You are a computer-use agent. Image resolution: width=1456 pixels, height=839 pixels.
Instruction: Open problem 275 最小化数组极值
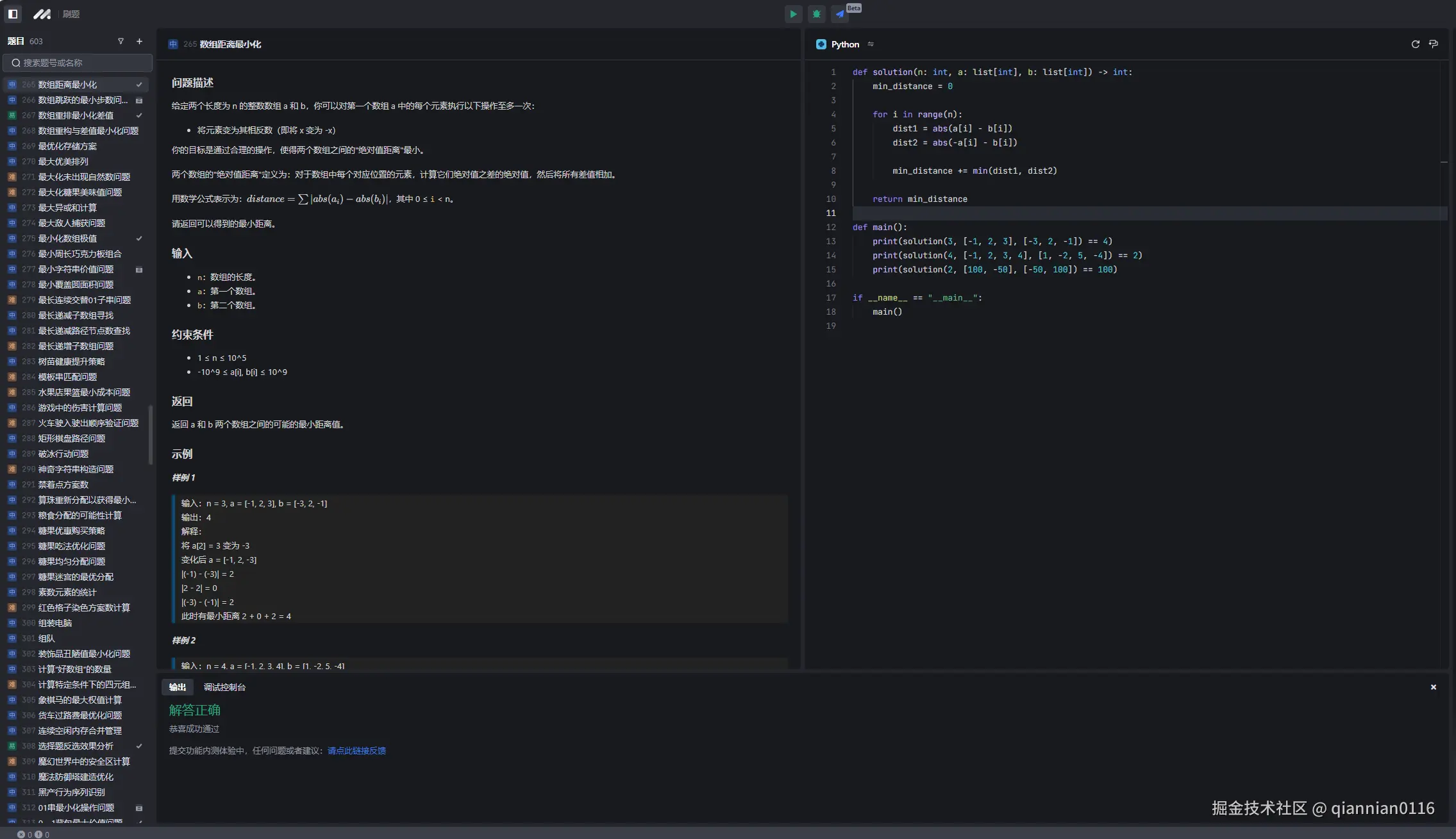pyautogui.click(x=67, y=238)
